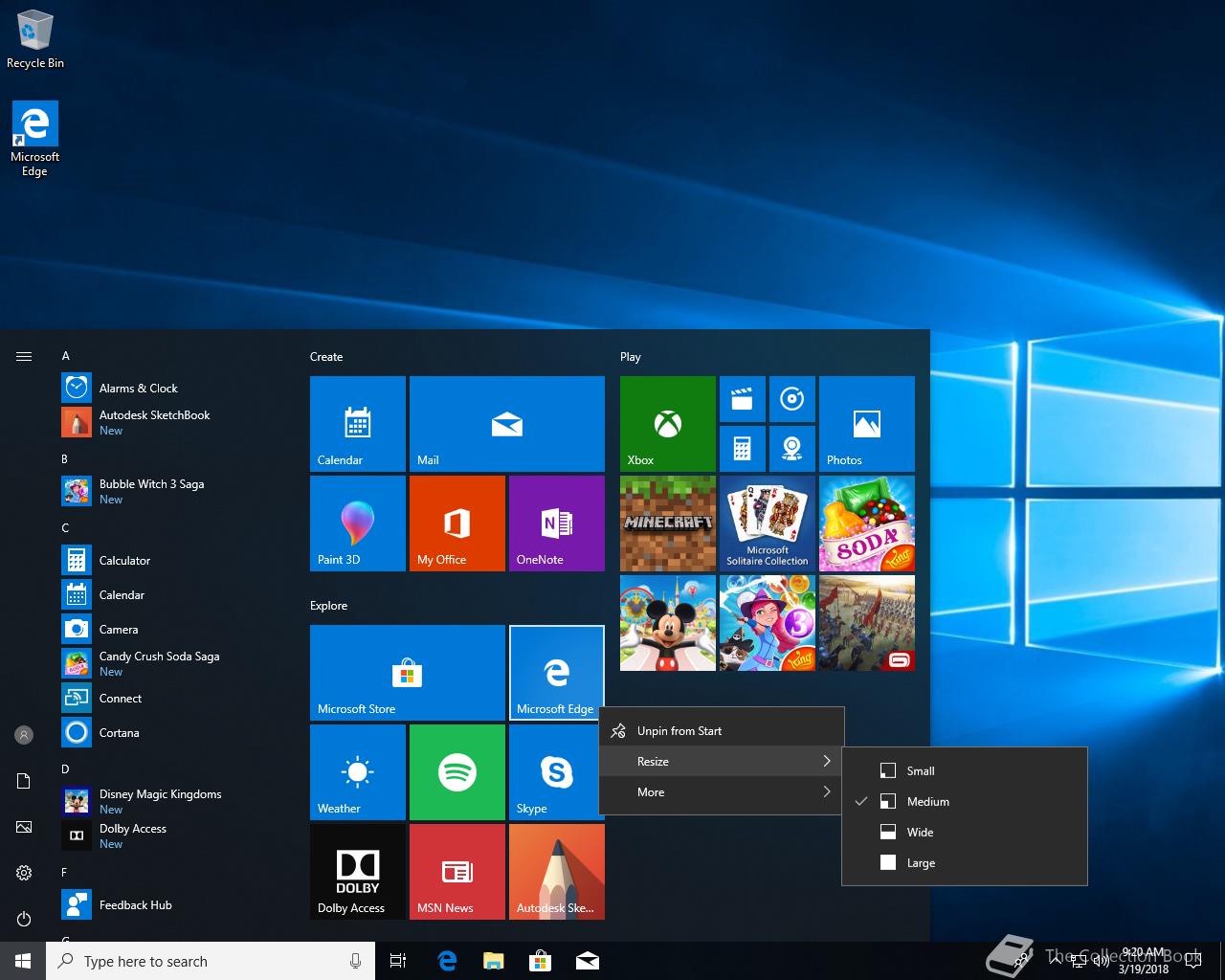Open the Mail tile

(507, 424)
